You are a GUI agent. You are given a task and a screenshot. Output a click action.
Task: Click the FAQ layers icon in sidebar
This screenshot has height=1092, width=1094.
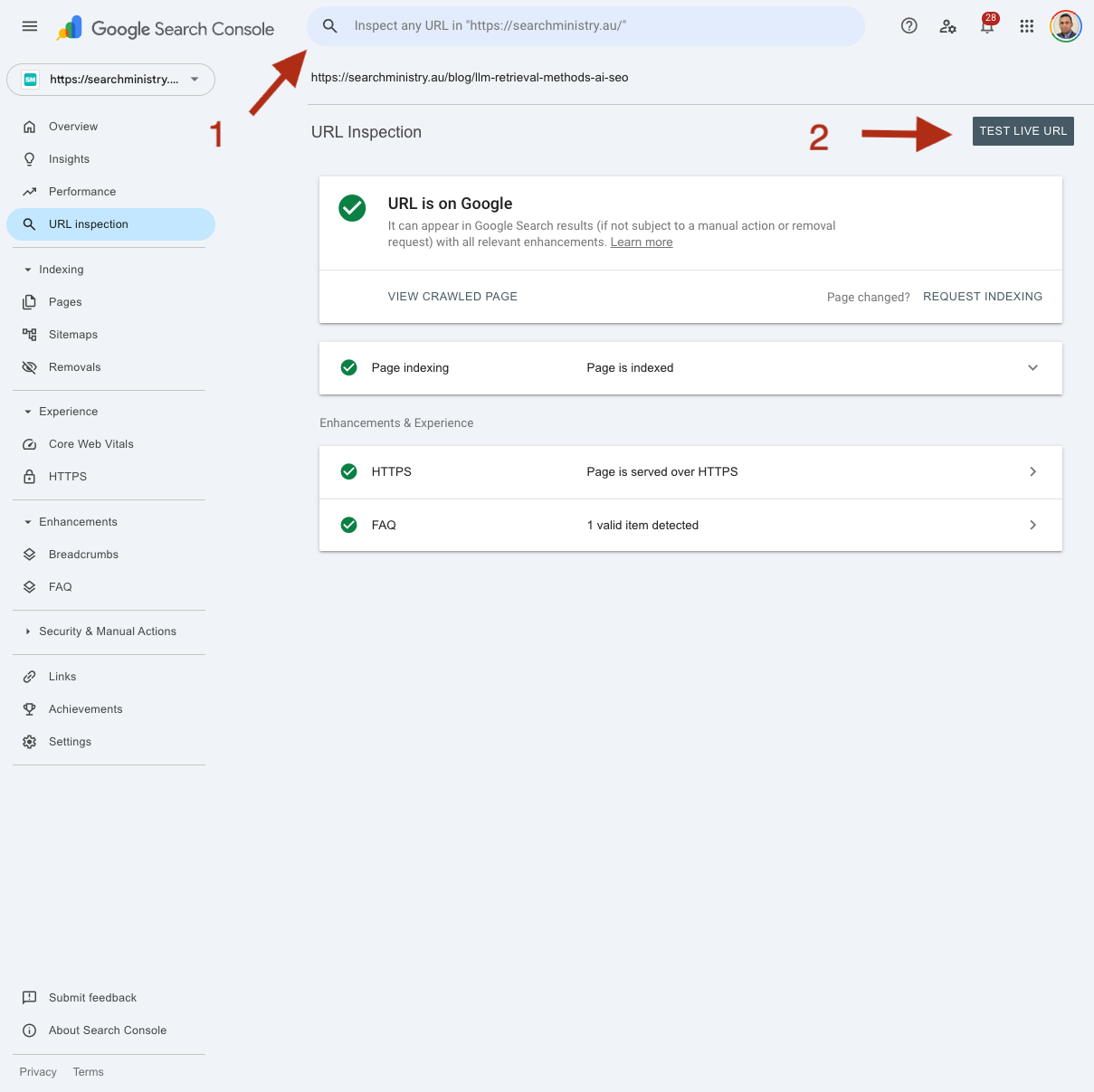tap(30, 587)
